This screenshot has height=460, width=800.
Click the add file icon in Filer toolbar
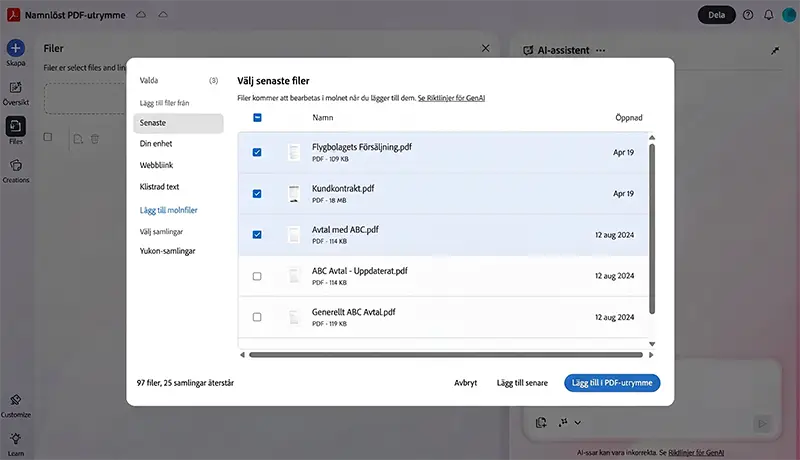(x=78, y=139)
